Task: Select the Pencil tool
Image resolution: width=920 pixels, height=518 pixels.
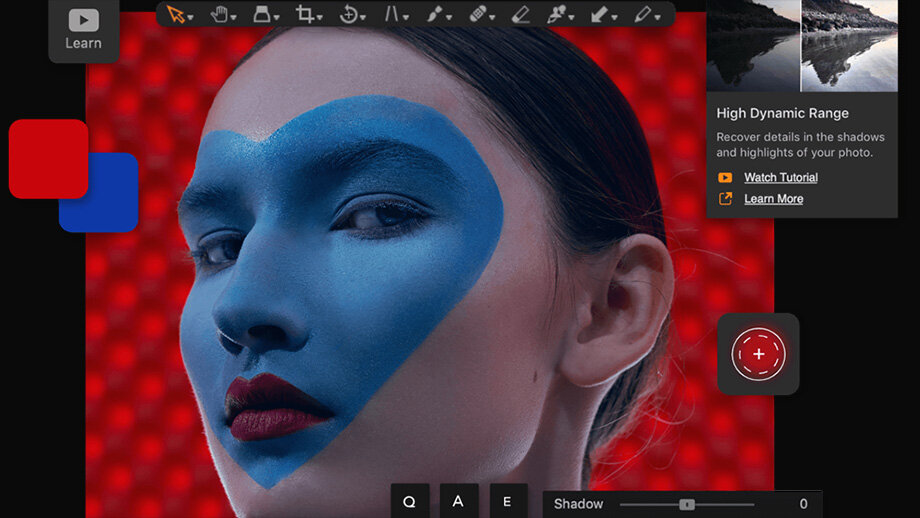Action: pyautogui.click(x=642, y=14)
